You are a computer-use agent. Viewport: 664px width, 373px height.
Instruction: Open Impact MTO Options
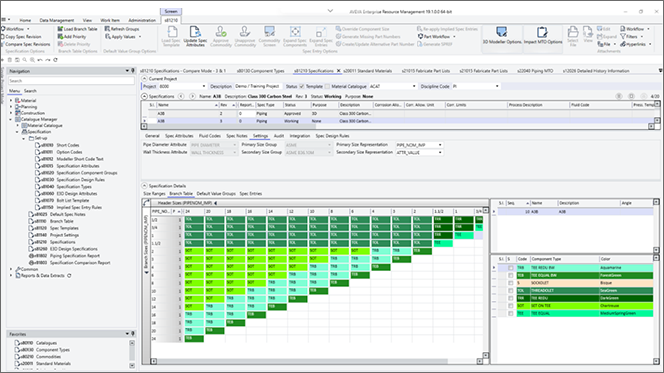pyautogui.click(x=542, y=36)
